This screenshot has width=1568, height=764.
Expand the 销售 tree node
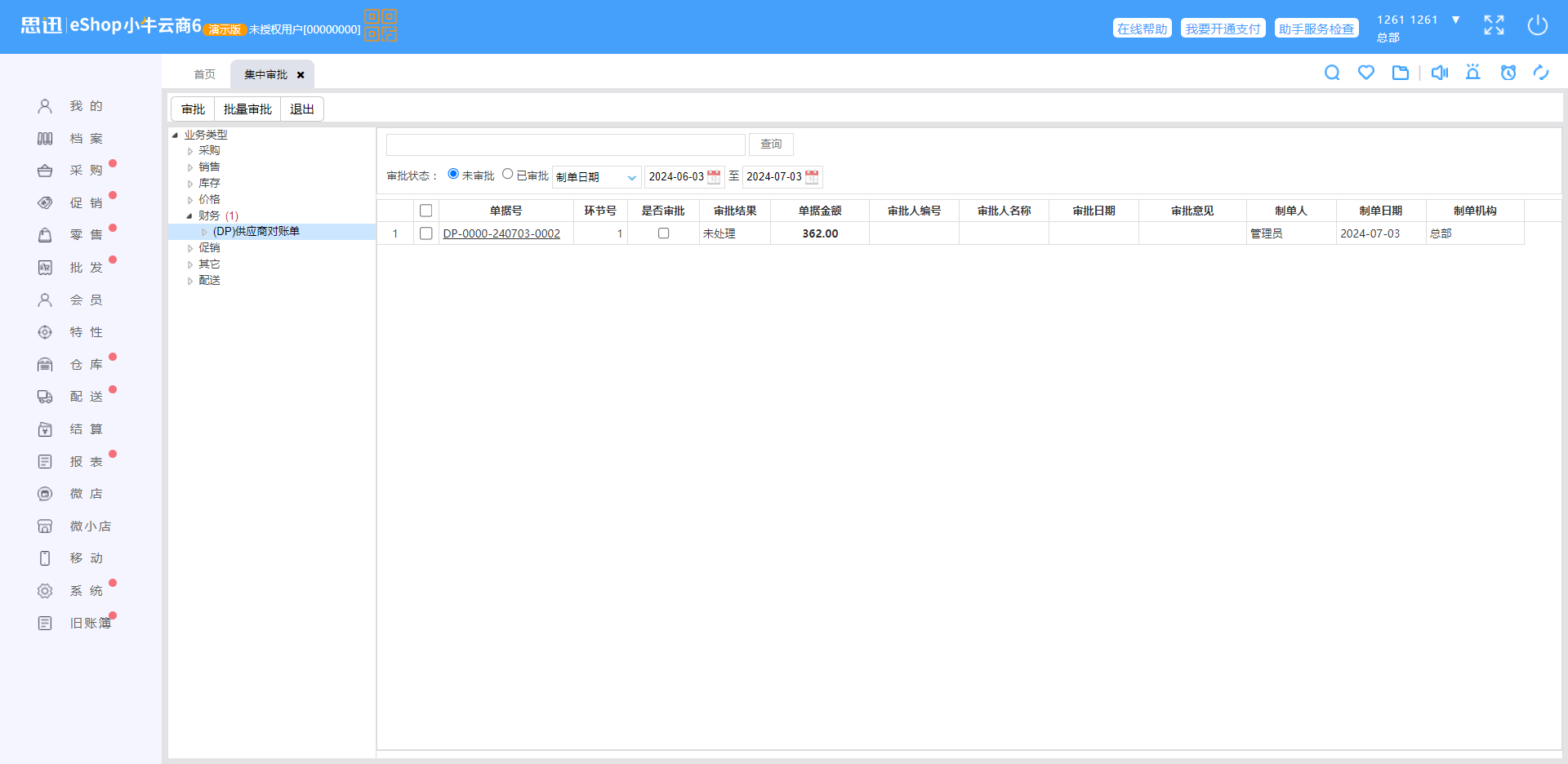[x=190, y=167]
